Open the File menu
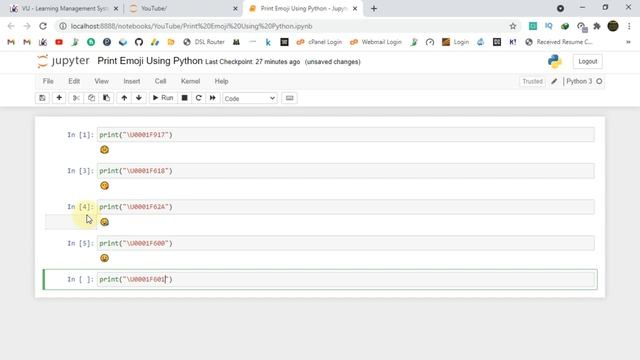Image resolution: width=640 pixels, height=360 pixels. tap(48, 81)
